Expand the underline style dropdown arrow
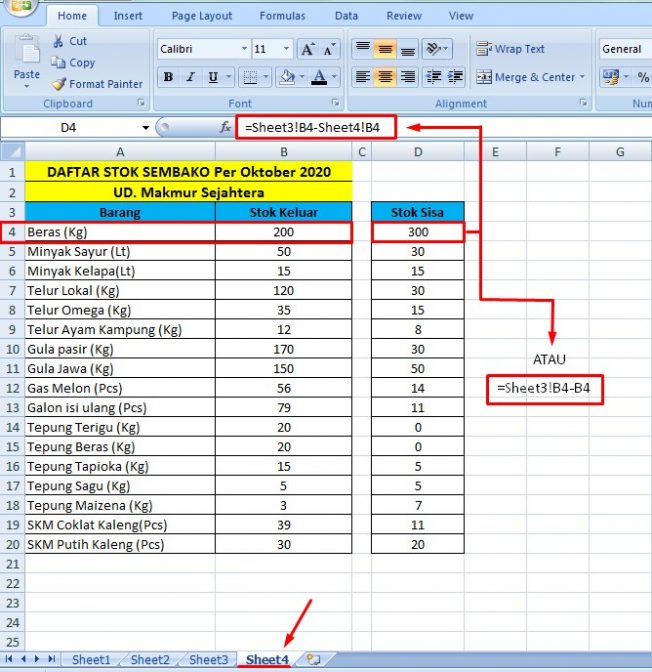Screen dimensions: 652x672 click(x=229, y=77)
